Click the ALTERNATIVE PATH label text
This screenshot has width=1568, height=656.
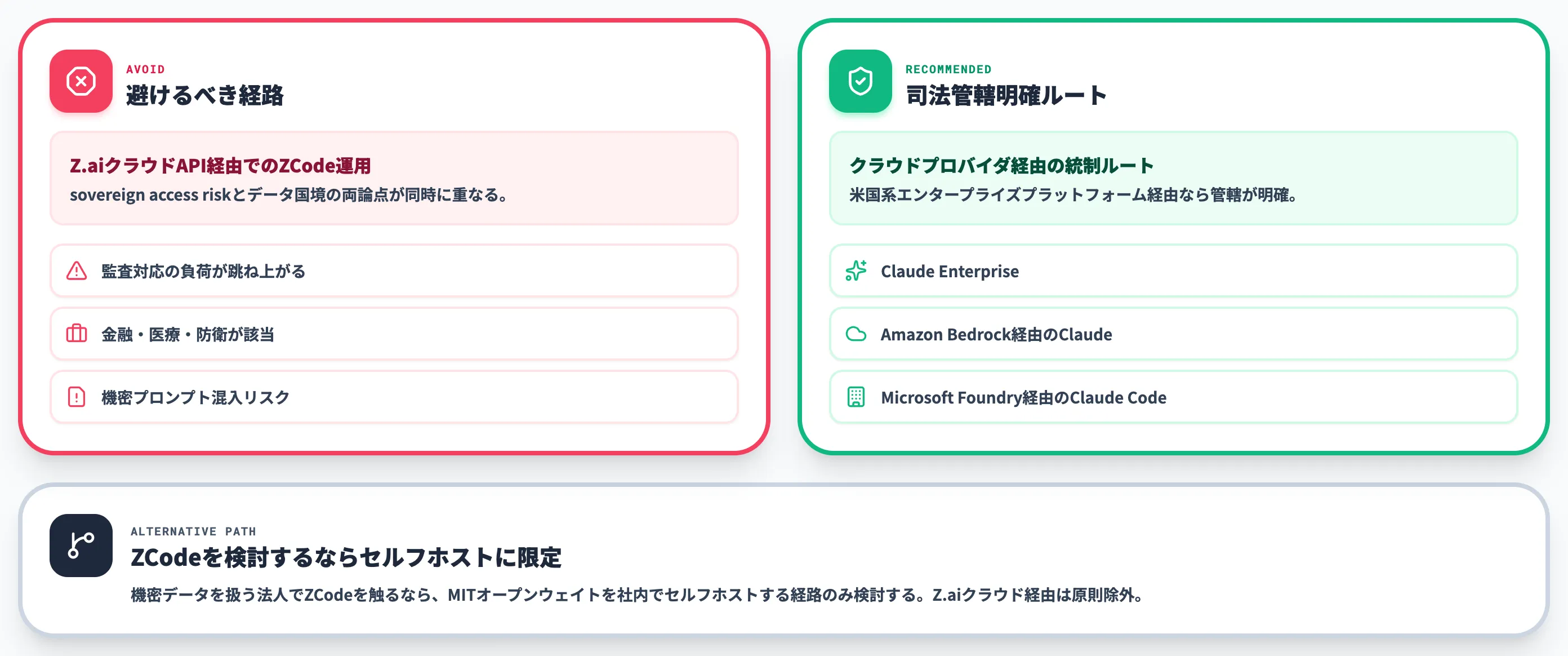tap(194, 531)
